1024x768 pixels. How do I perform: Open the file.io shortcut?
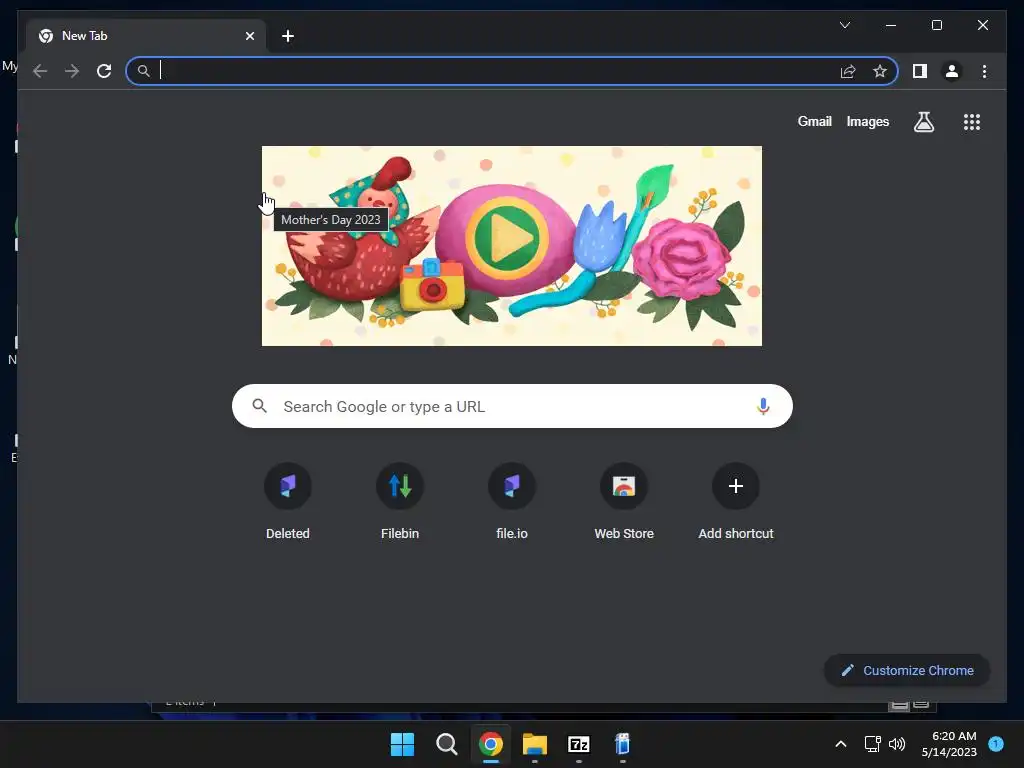pyautogui.click(x=512, y=502)
